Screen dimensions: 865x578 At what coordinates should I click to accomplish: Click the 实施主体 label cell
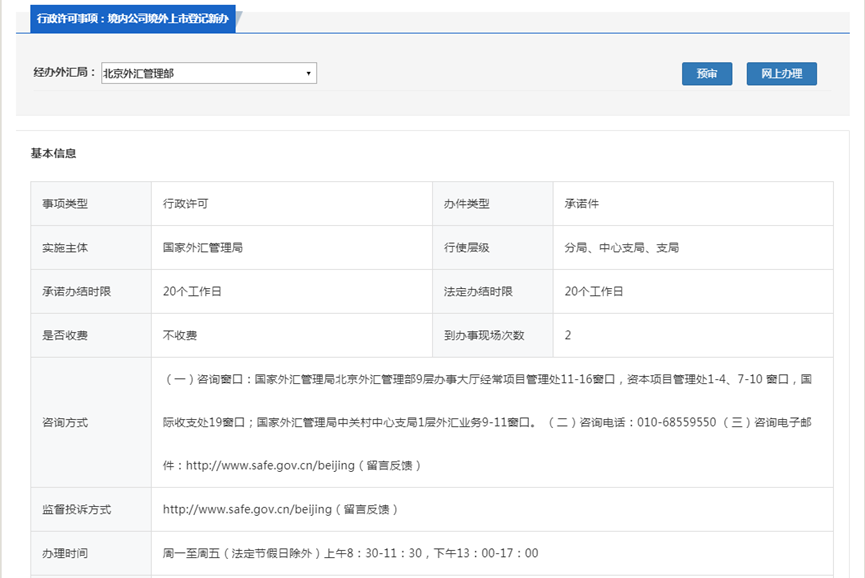91,248
